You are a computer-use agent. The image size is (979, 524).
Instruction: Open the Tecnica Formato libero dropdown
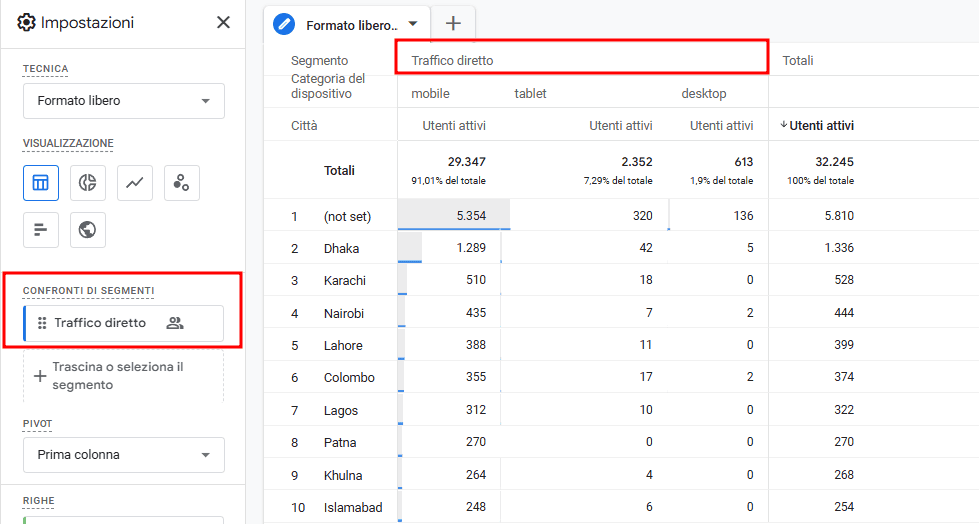point(124,101)
